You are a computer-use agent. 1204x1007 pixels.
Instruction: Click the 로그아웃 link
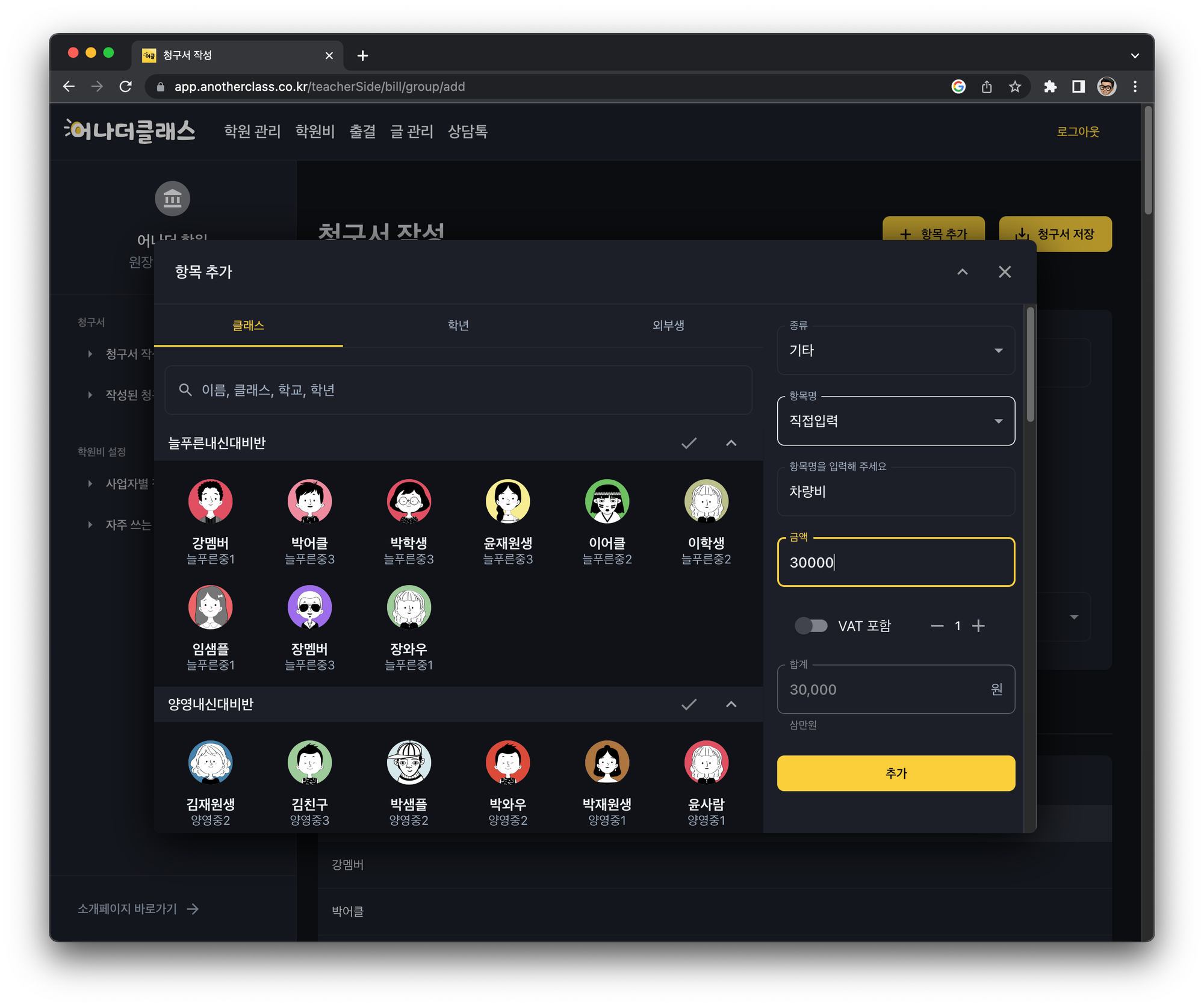1078,131
